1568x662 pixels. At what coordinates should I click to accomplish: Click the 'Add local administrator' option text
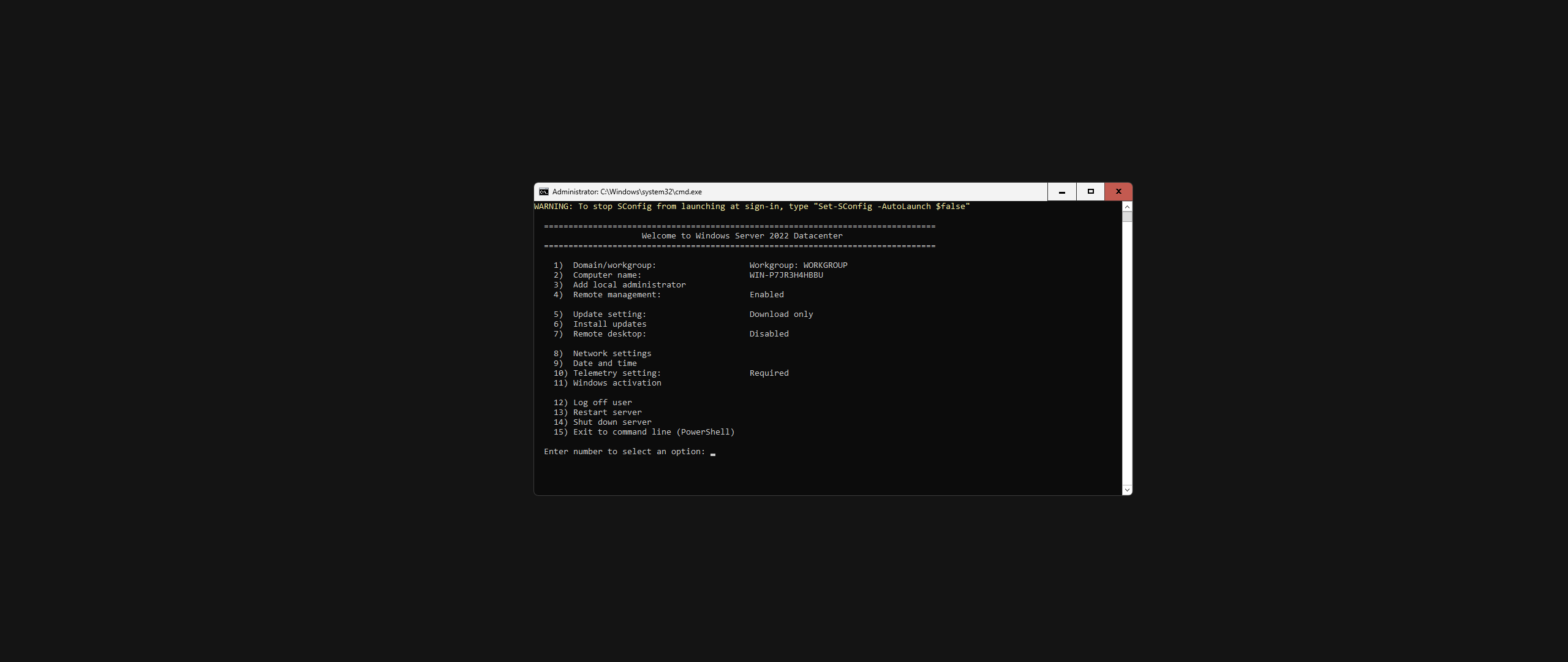pos(629,285)
